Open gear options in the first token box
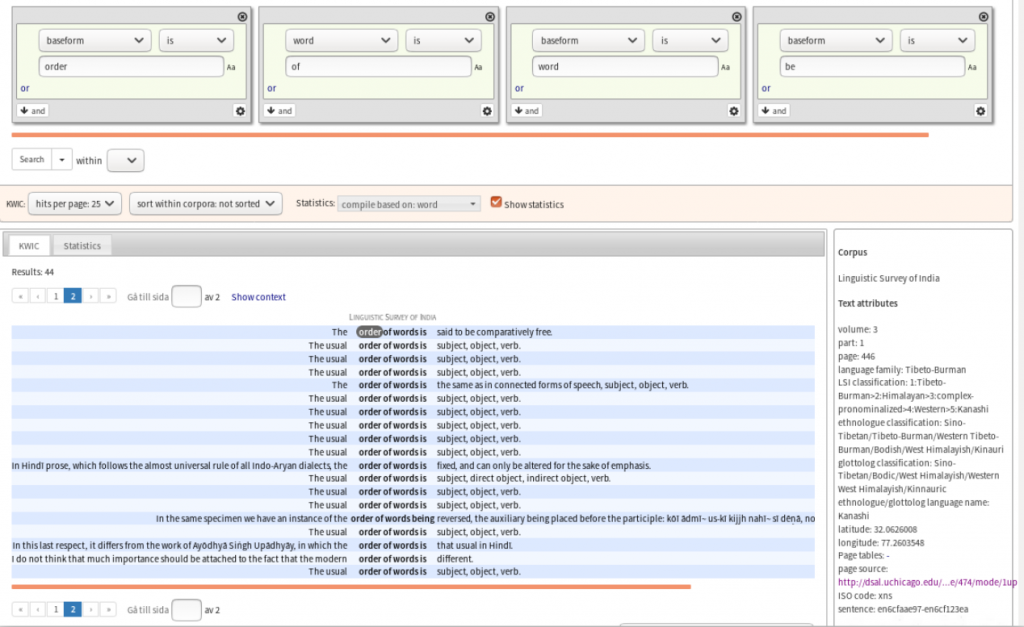1024x627 pixels. pos(240,111)
